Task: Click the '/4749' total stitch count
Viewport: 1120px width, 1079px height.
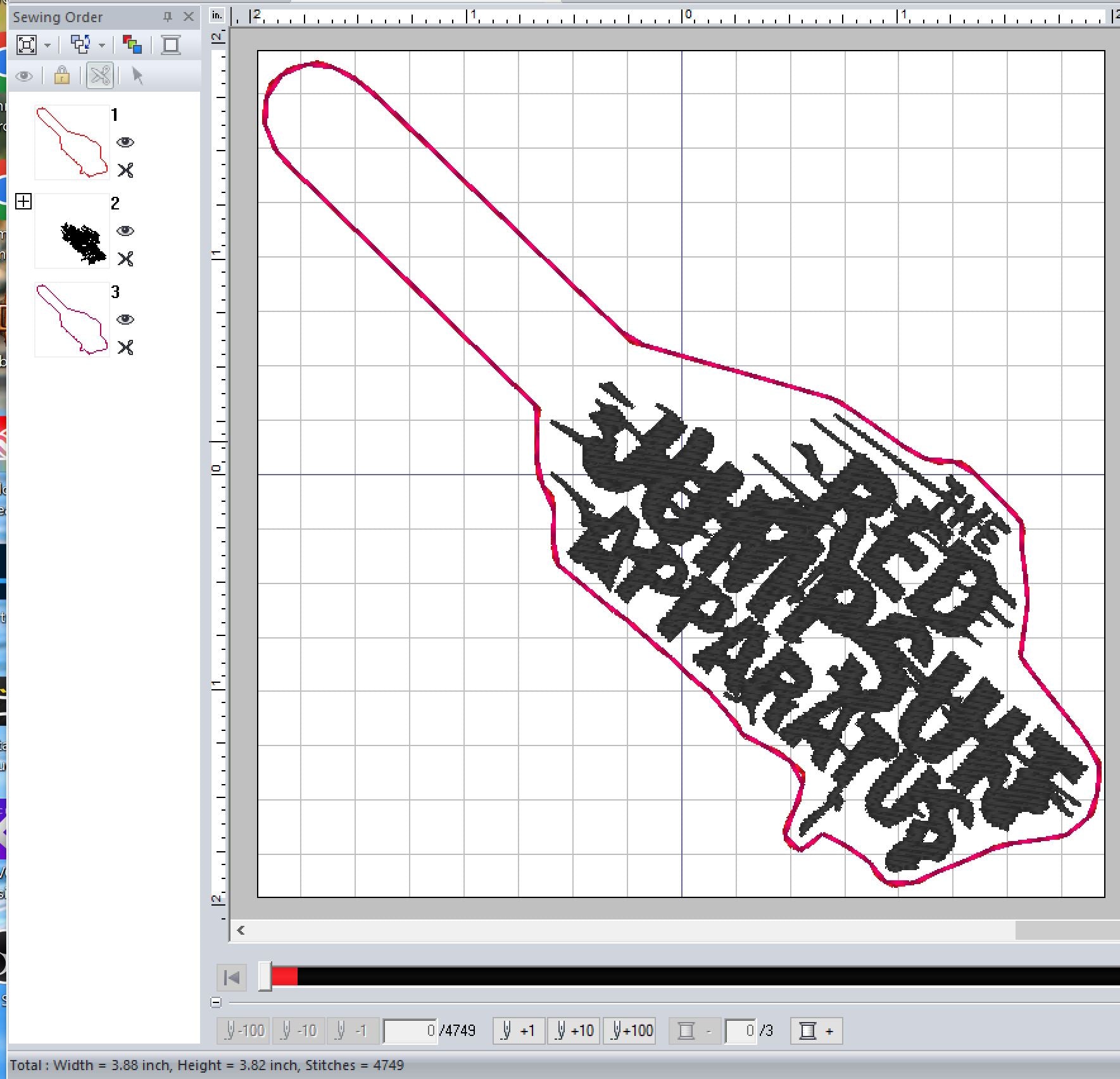Action: [x=457, y=1031]
